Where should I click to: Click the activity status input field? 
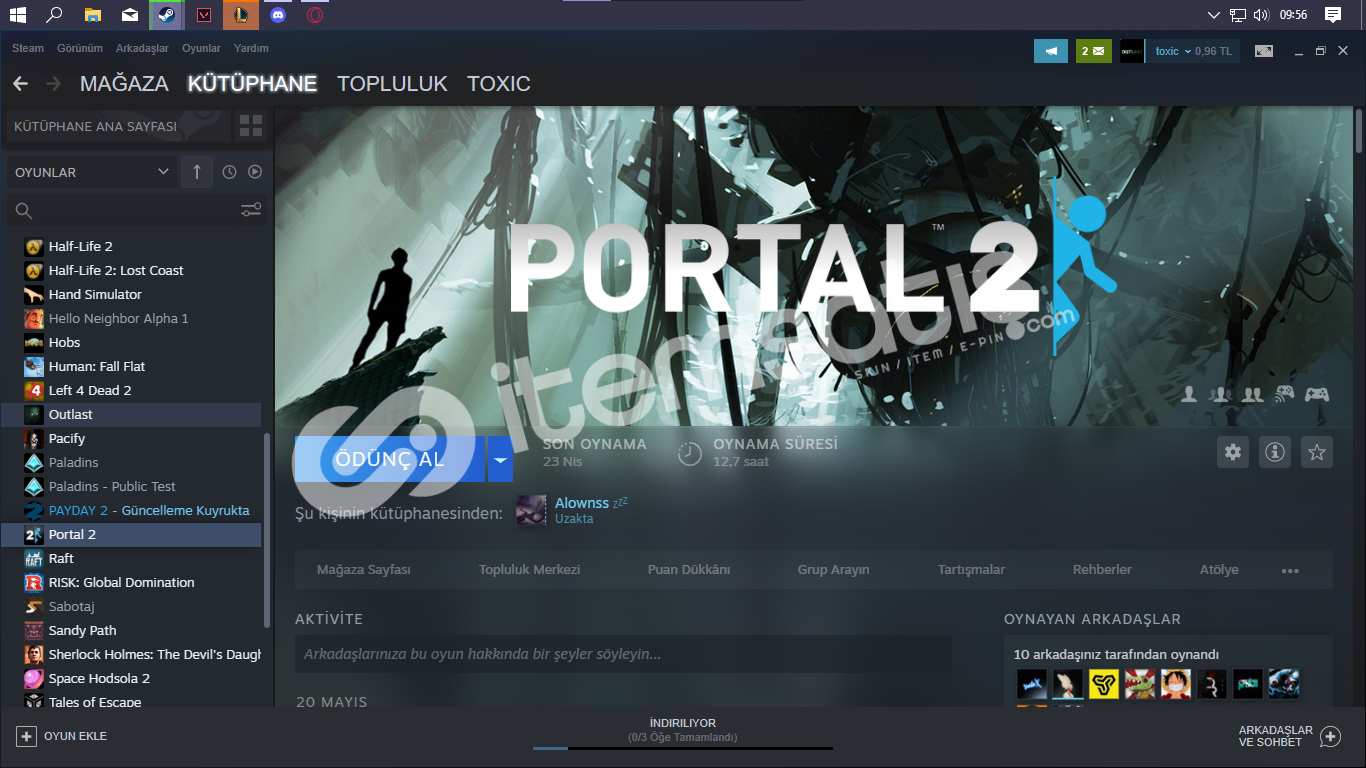(x=623, y=654)
